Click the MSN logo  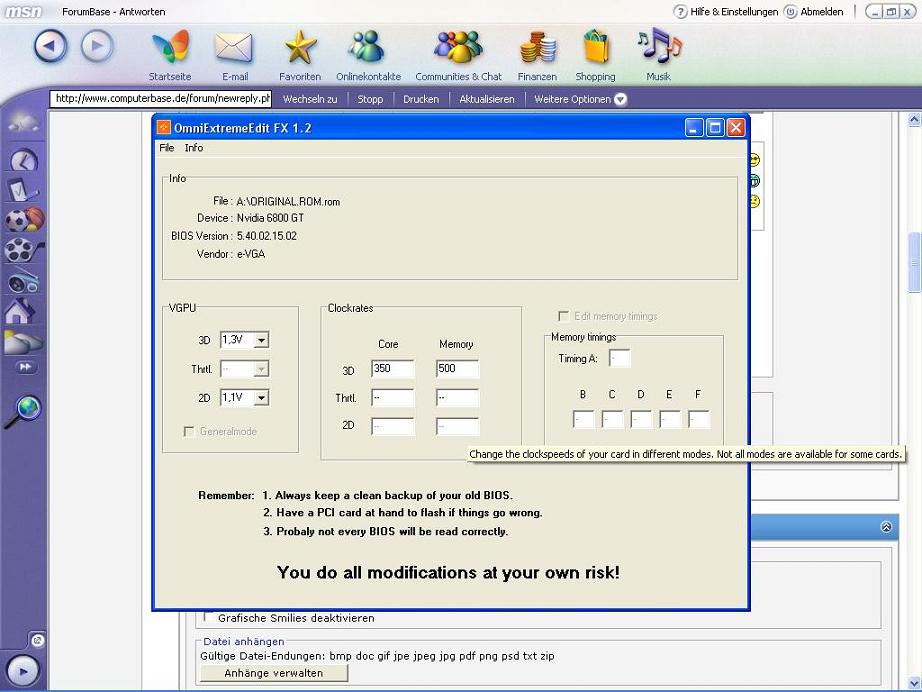coord(24,11)
